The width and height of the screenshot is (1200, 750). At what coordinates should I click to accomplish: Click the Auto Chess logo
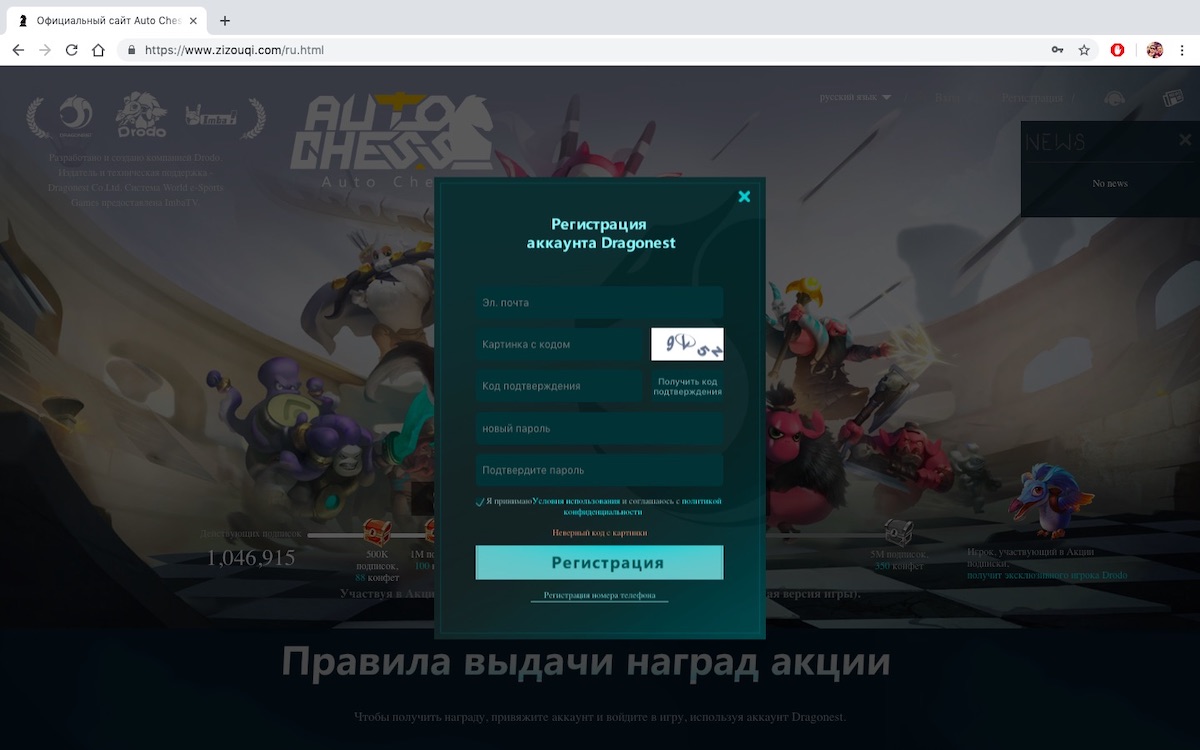[390, 140]
